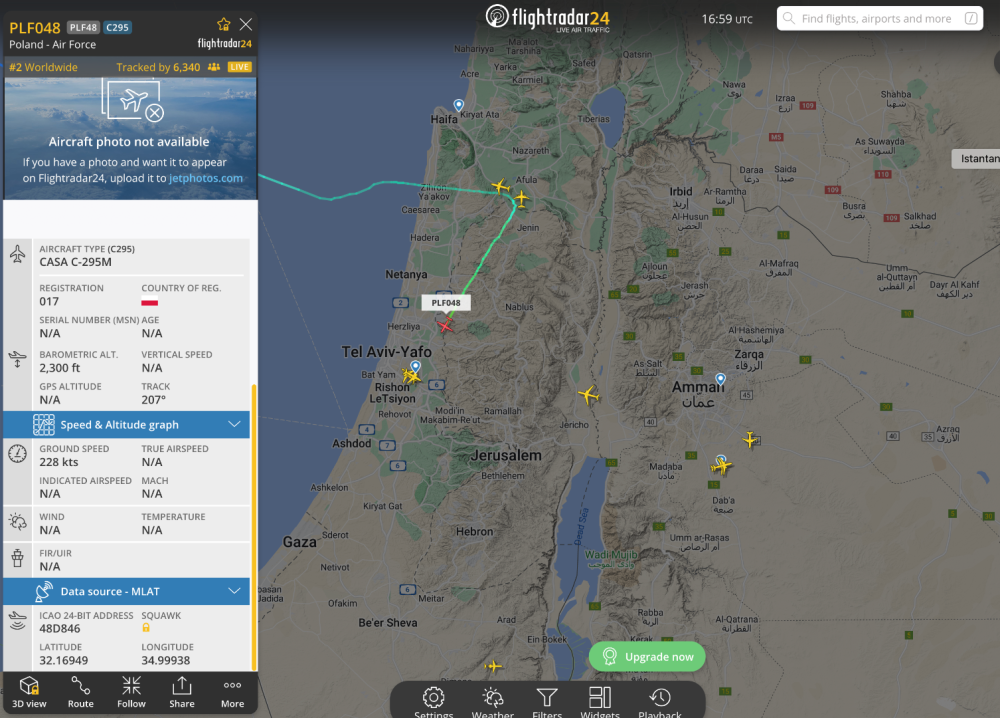Close the PLF048 flight panel
Image resolution: width=1000 pixels, height=718 pixels.
246,24
